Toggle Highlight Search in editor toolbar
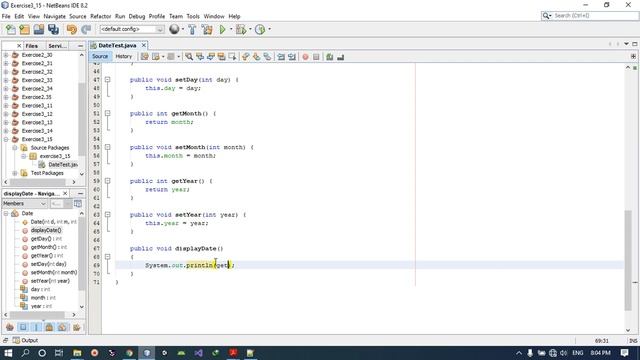Viewport: 640px width, 360px height. [221, 57]
